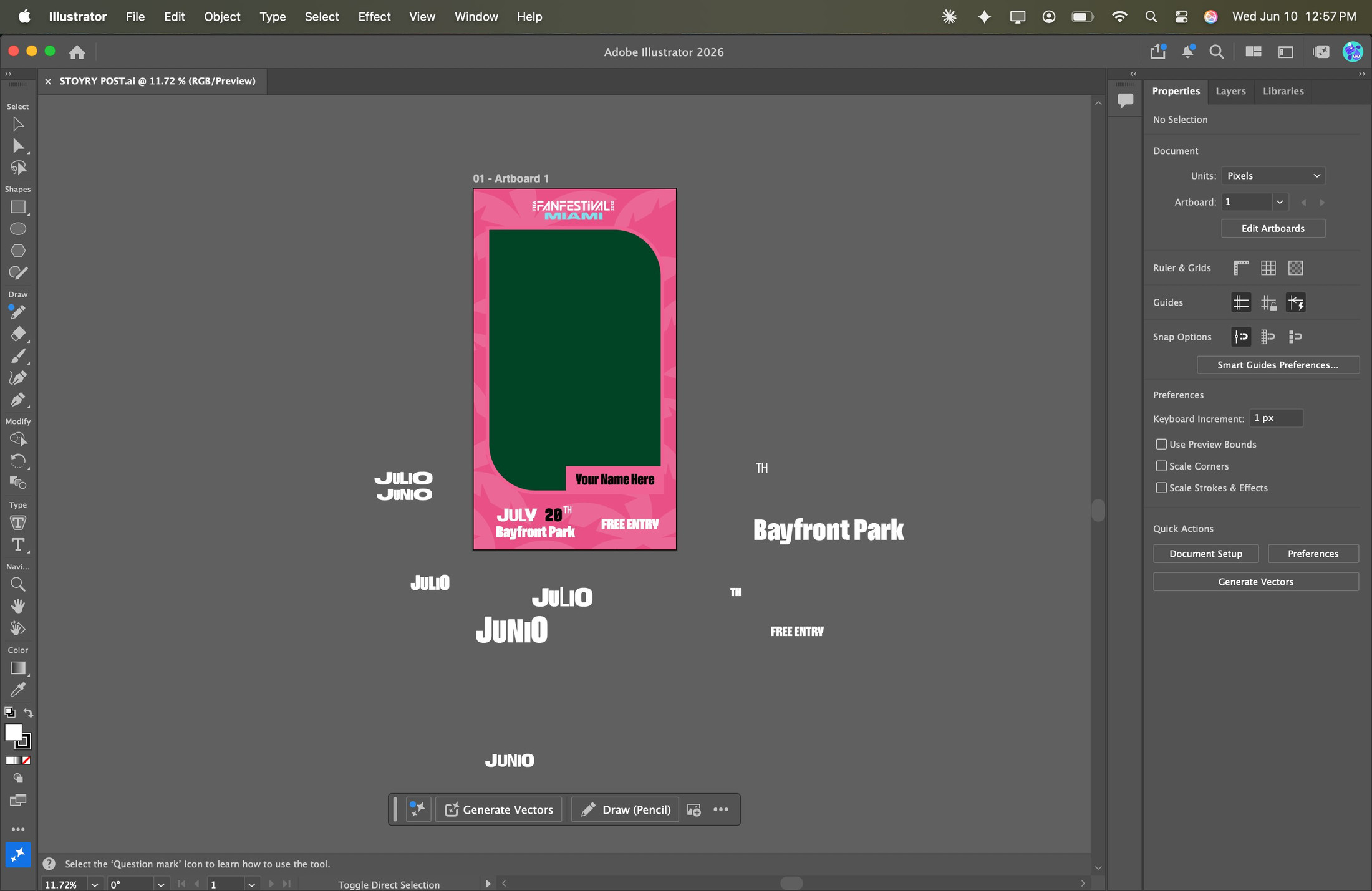Show rulers icon in Ruler & Grids
This screenshot has width=1372, height=891.
click(x=1241, y=268)
